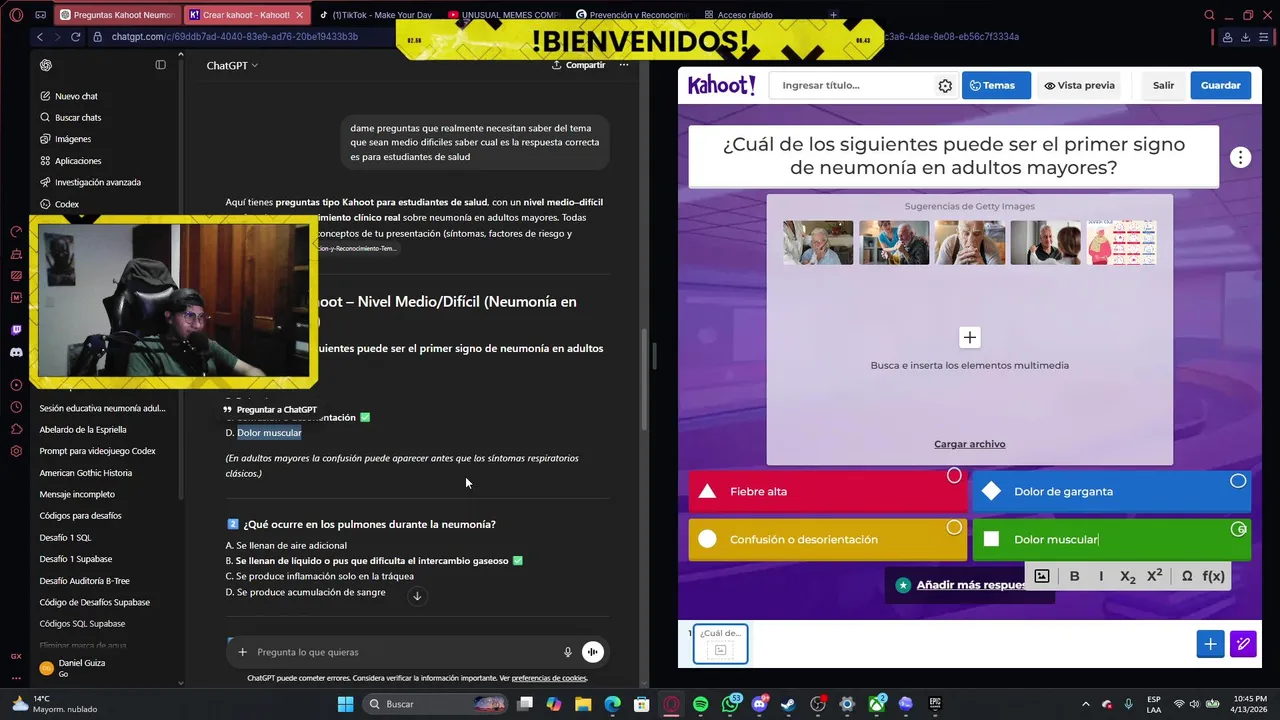Toggle subscript X₂ formatting
The image size is (1280, 720).
tap(1127, 576)
